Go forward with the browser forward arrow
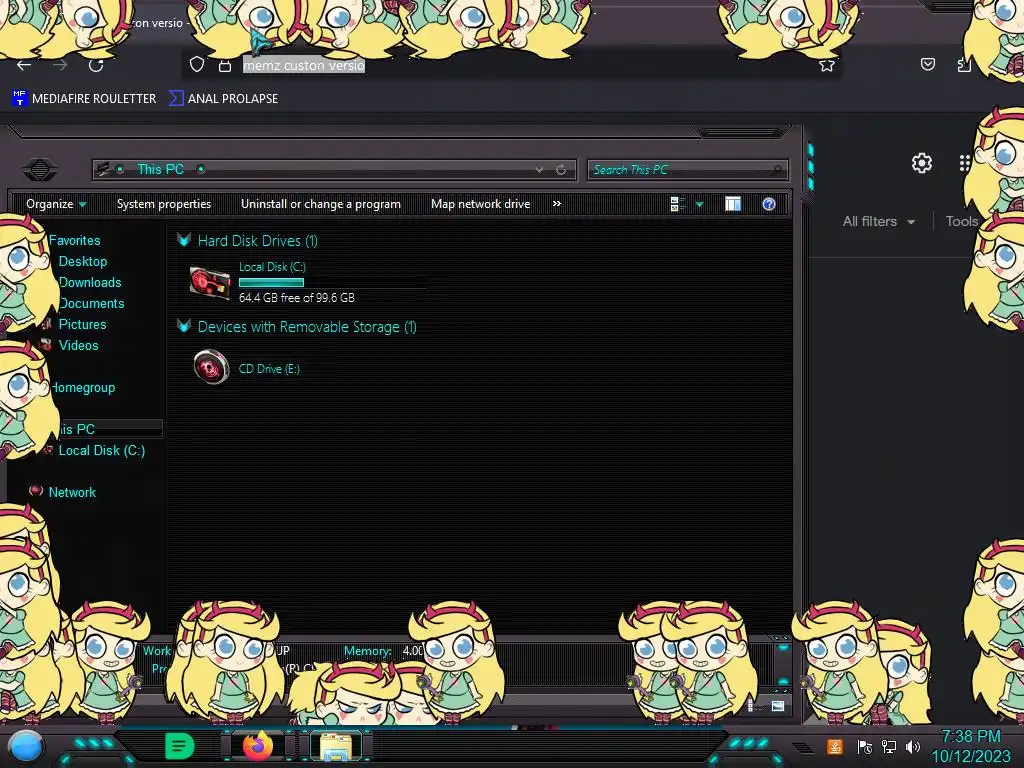Screen dimensions: 1024x768 click(60, 65)
